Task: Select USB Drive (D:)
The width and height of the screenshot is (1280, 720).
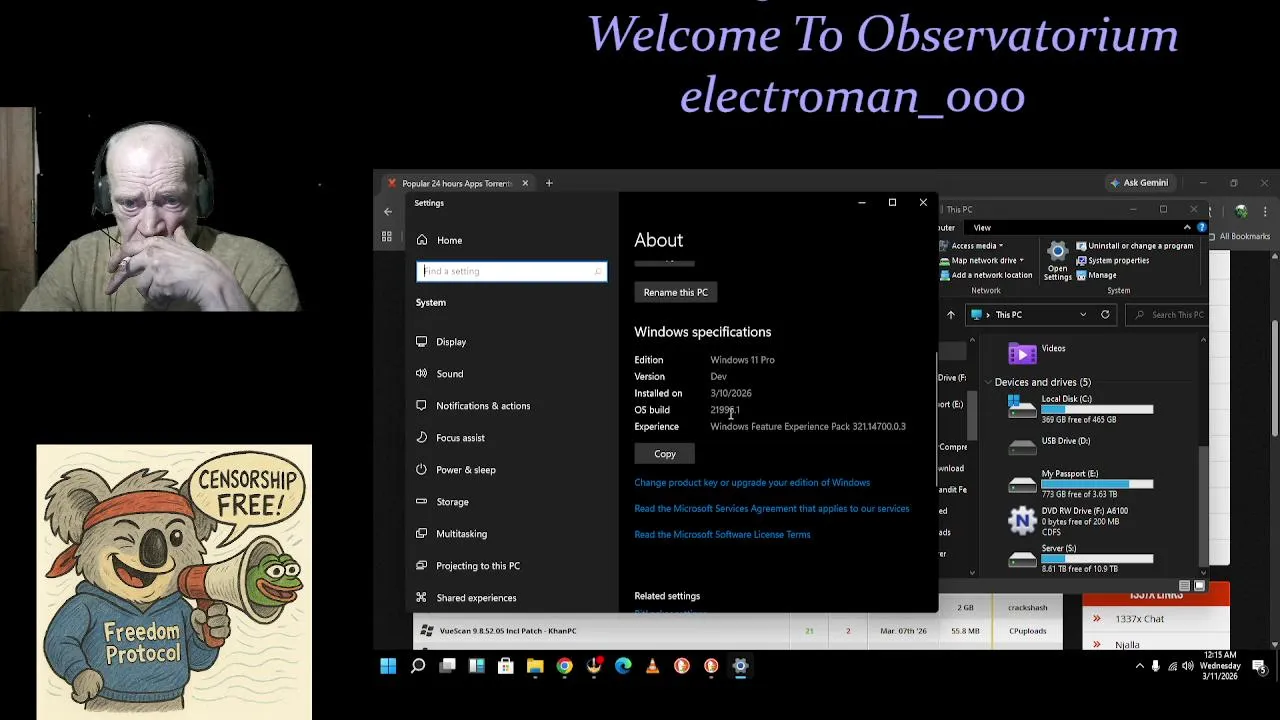Action: coord(1050,444)
